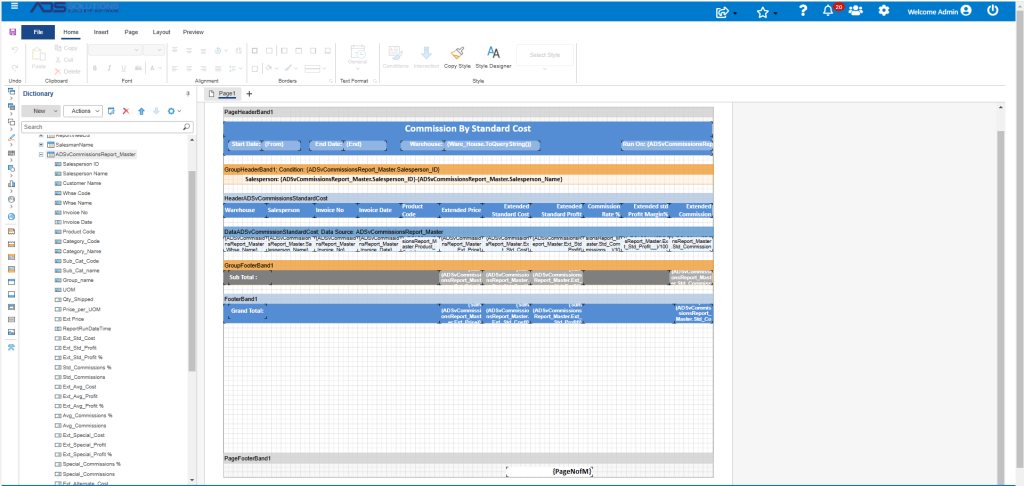Click the power logout icon
The width and height of the screenshot is (1024, 486).
point(993,10)
